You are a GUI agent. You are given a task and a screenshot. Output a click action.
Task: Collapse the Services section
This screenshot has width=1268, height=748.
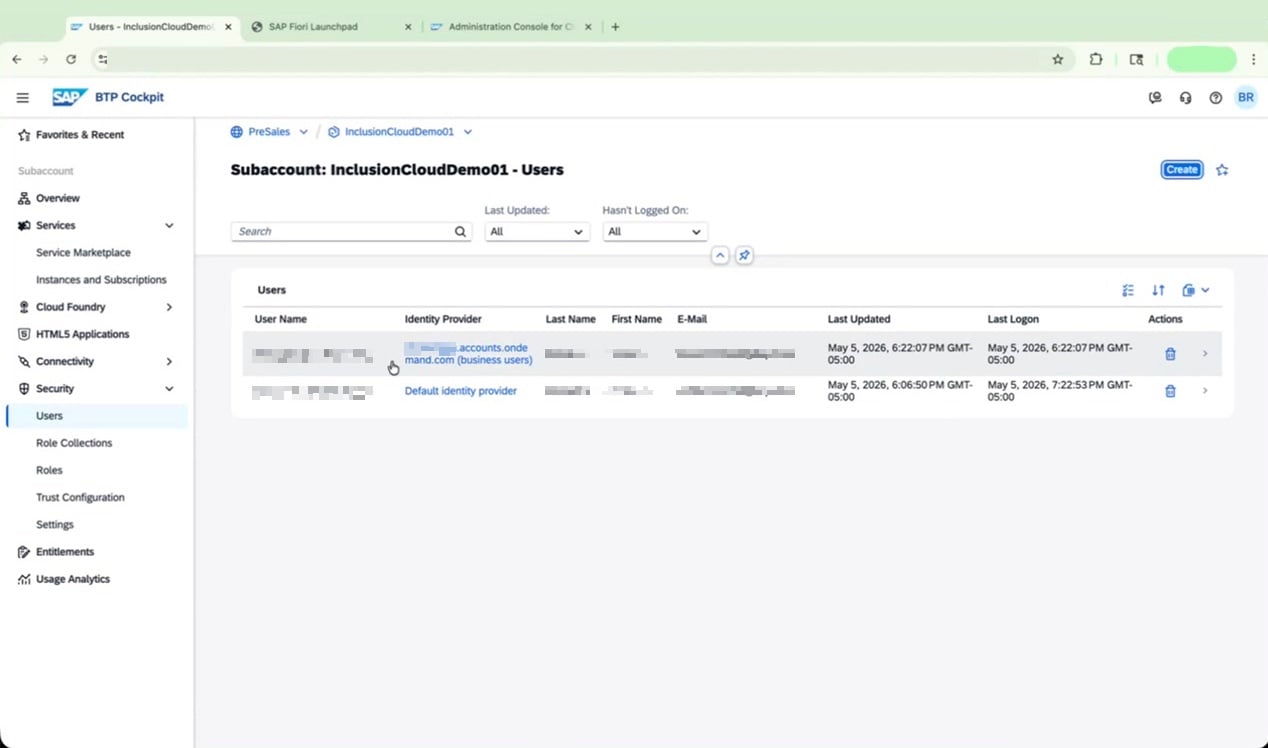click(x=169, y=226)
